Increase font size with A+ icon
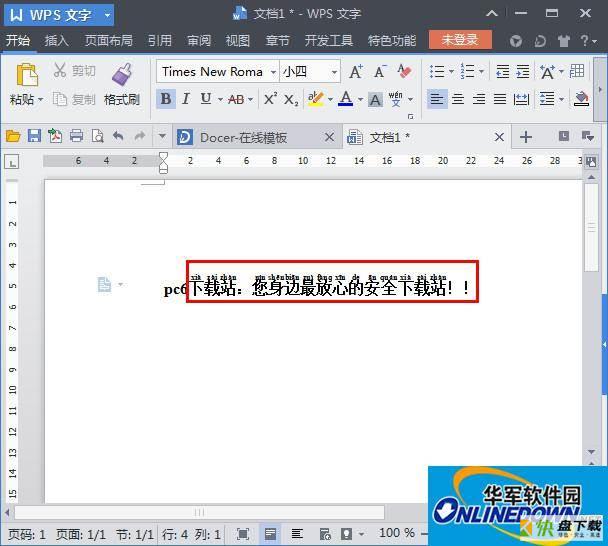Screen dimensions: 608x546 click(356, 72)
